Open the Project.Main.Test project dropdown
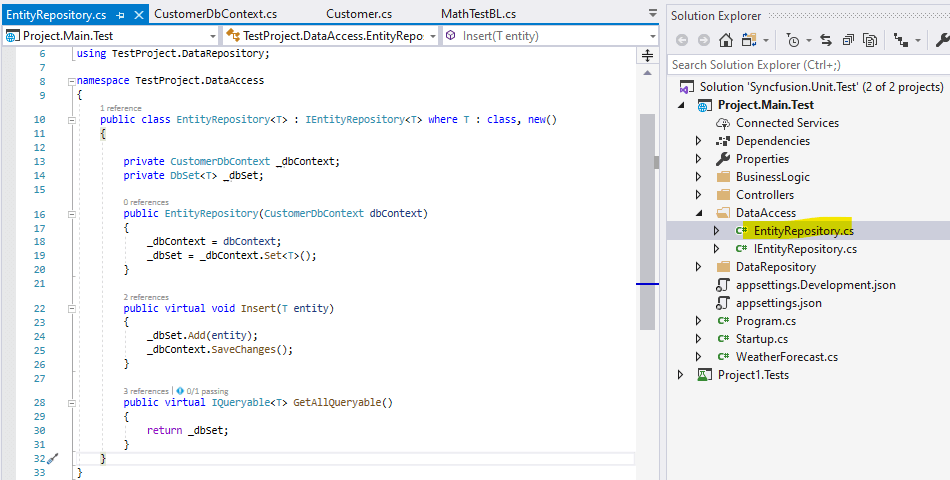The height and width of the screenshot is (480, 950). 211,36
